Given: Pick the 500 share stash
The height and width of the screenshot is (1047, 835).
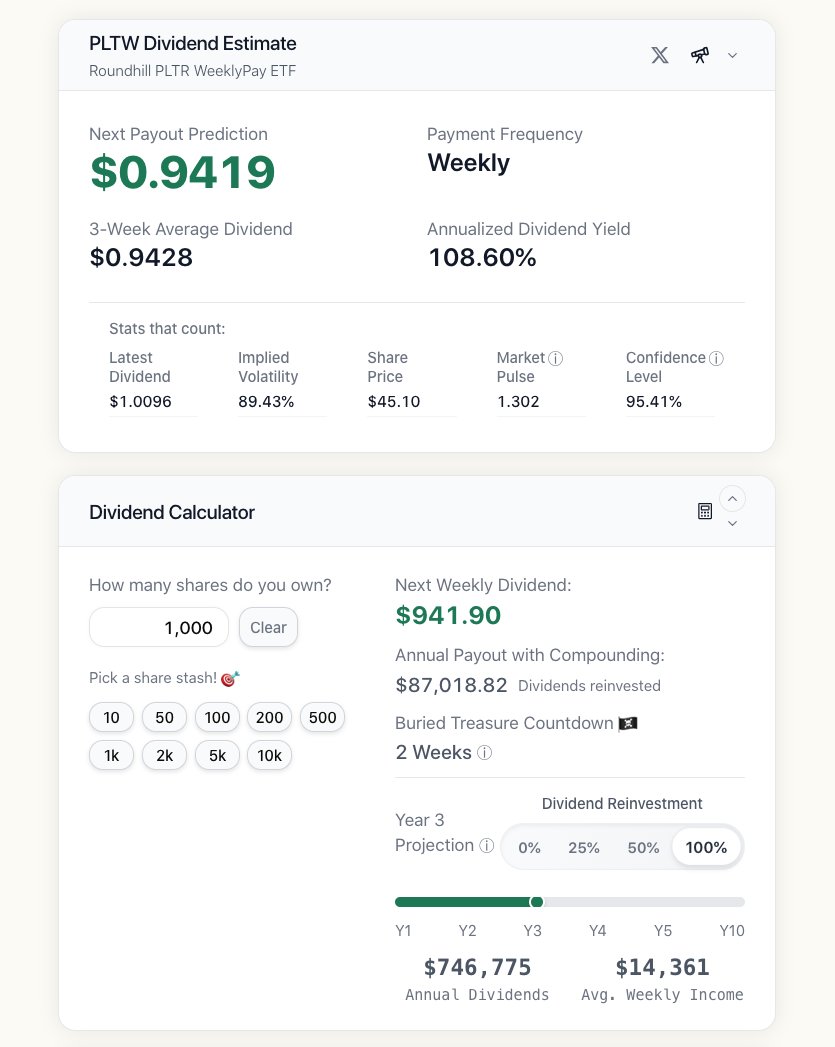Looking at the screenshot, I should (322, 717).
